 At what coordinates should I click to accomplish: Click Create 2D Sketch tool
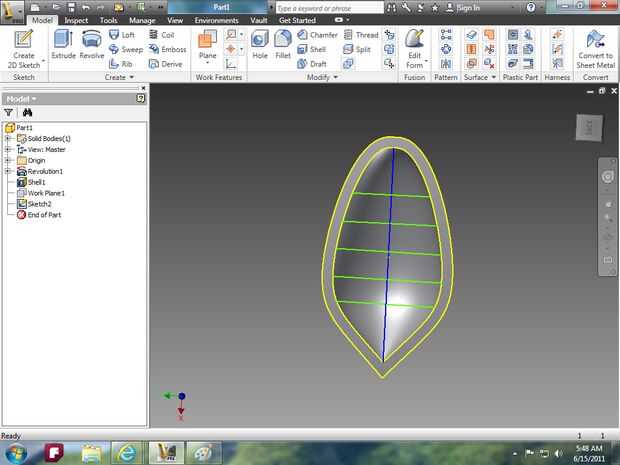pos(24,49)
